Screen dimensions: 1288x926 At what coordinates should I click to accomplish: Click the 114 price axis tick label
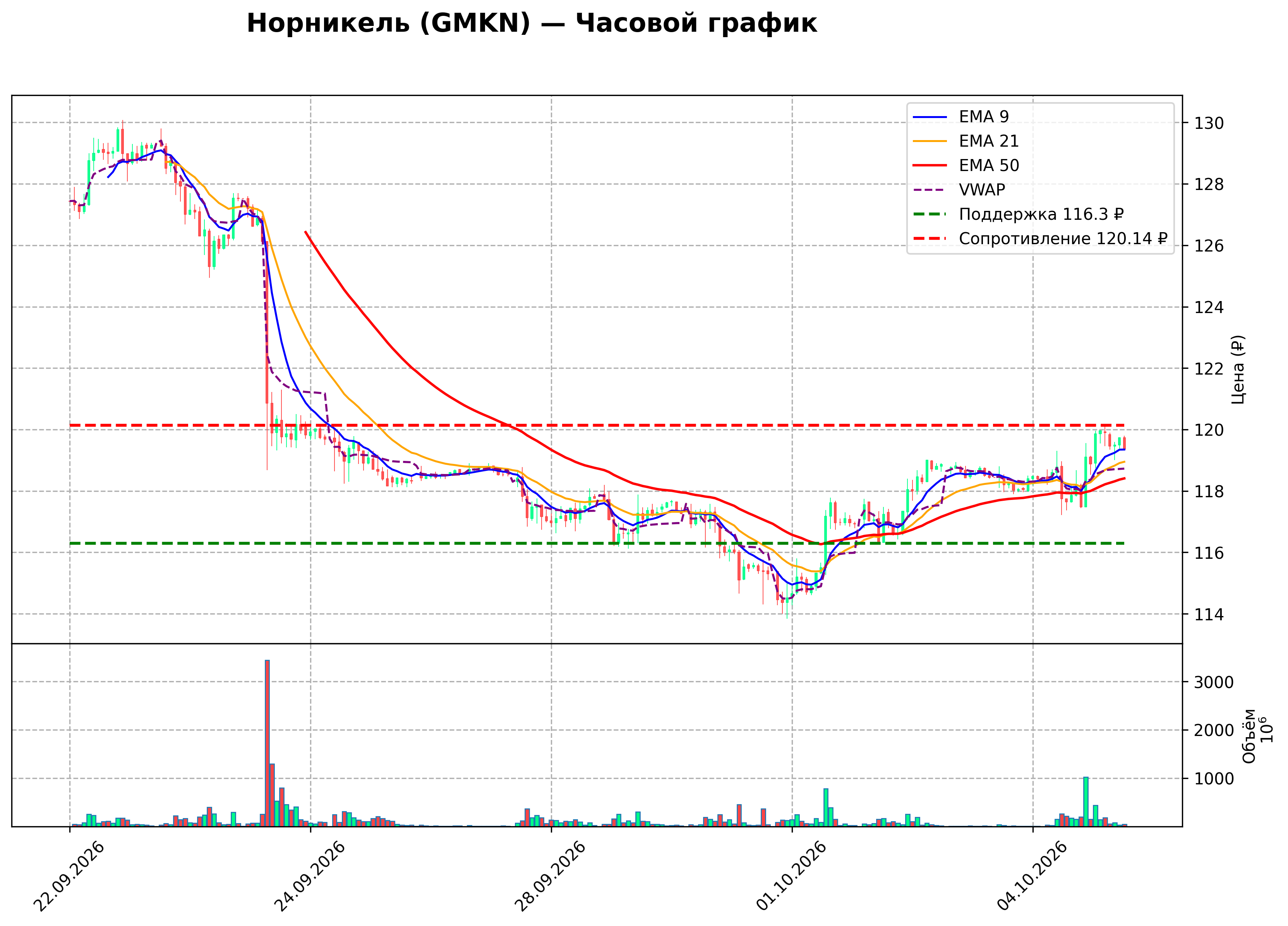click(1209, 614)
